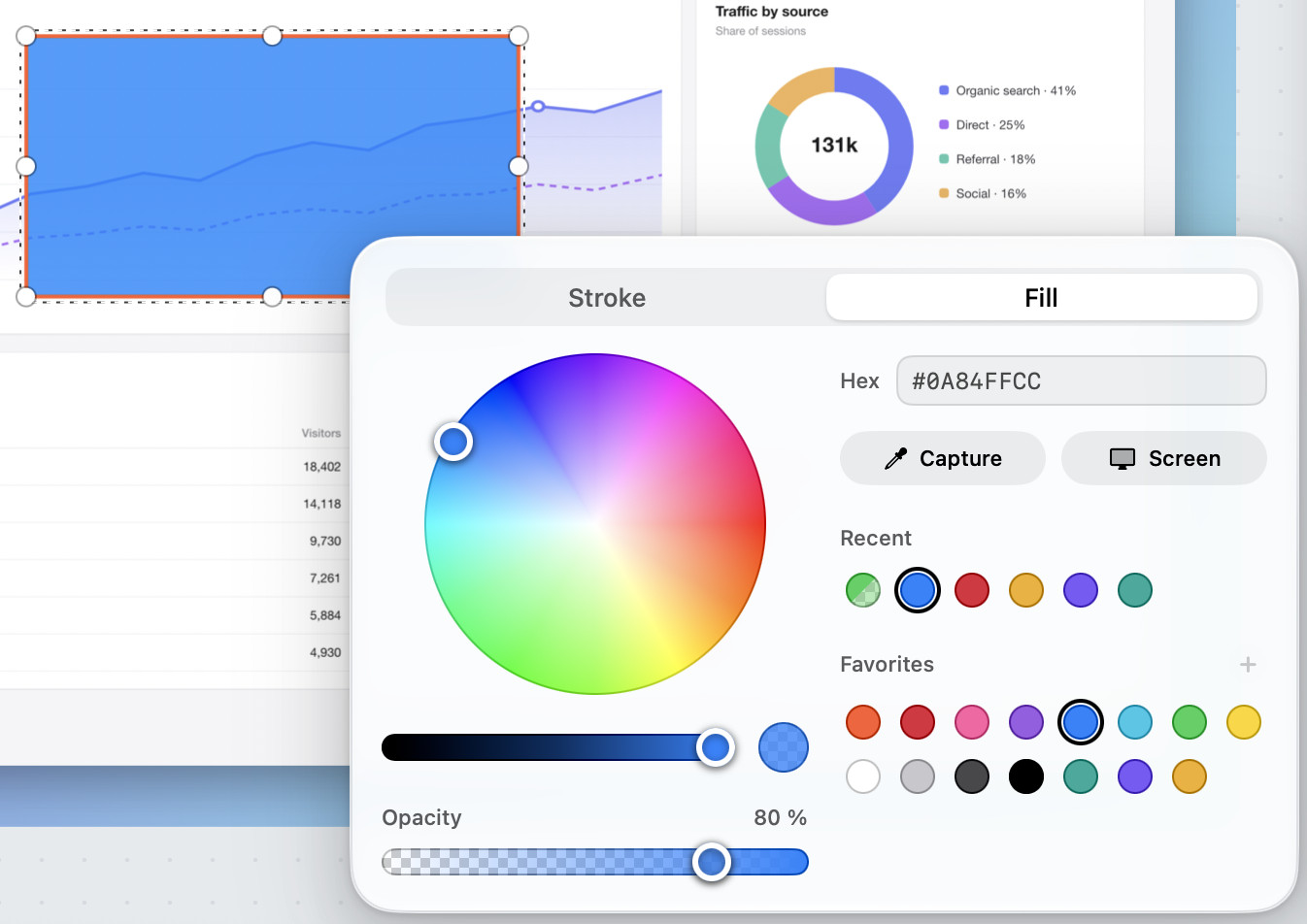This screenshot has height=924, width=1307.
Task: Select the black Favorites swatch
Action: coord(1026,776)
